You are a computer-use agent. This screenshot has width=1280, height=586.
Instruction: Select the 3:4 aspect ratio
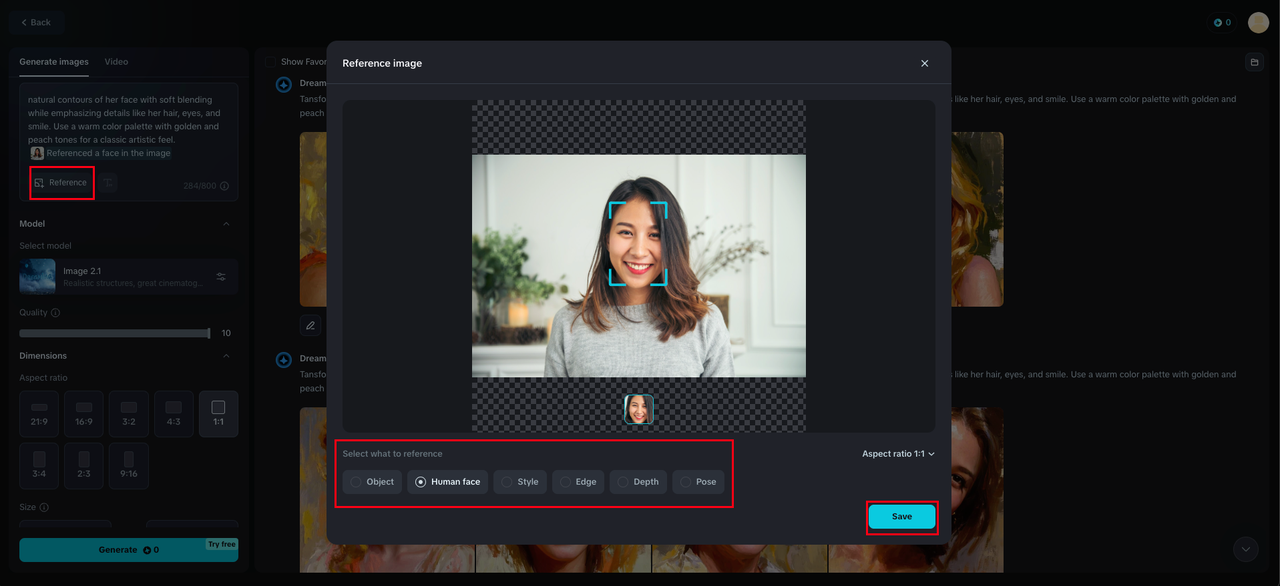(x=39, y=466)
